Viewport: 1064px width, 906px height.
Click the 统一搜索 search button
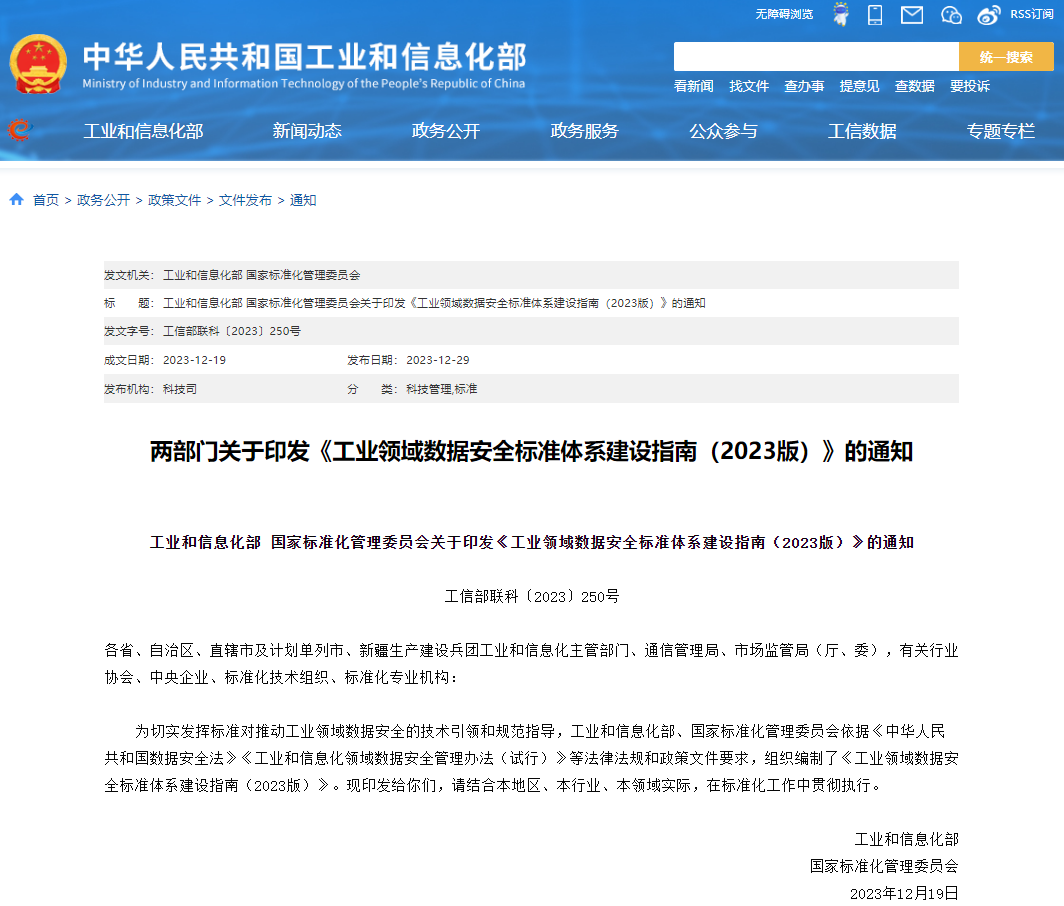coord(1006,56)
